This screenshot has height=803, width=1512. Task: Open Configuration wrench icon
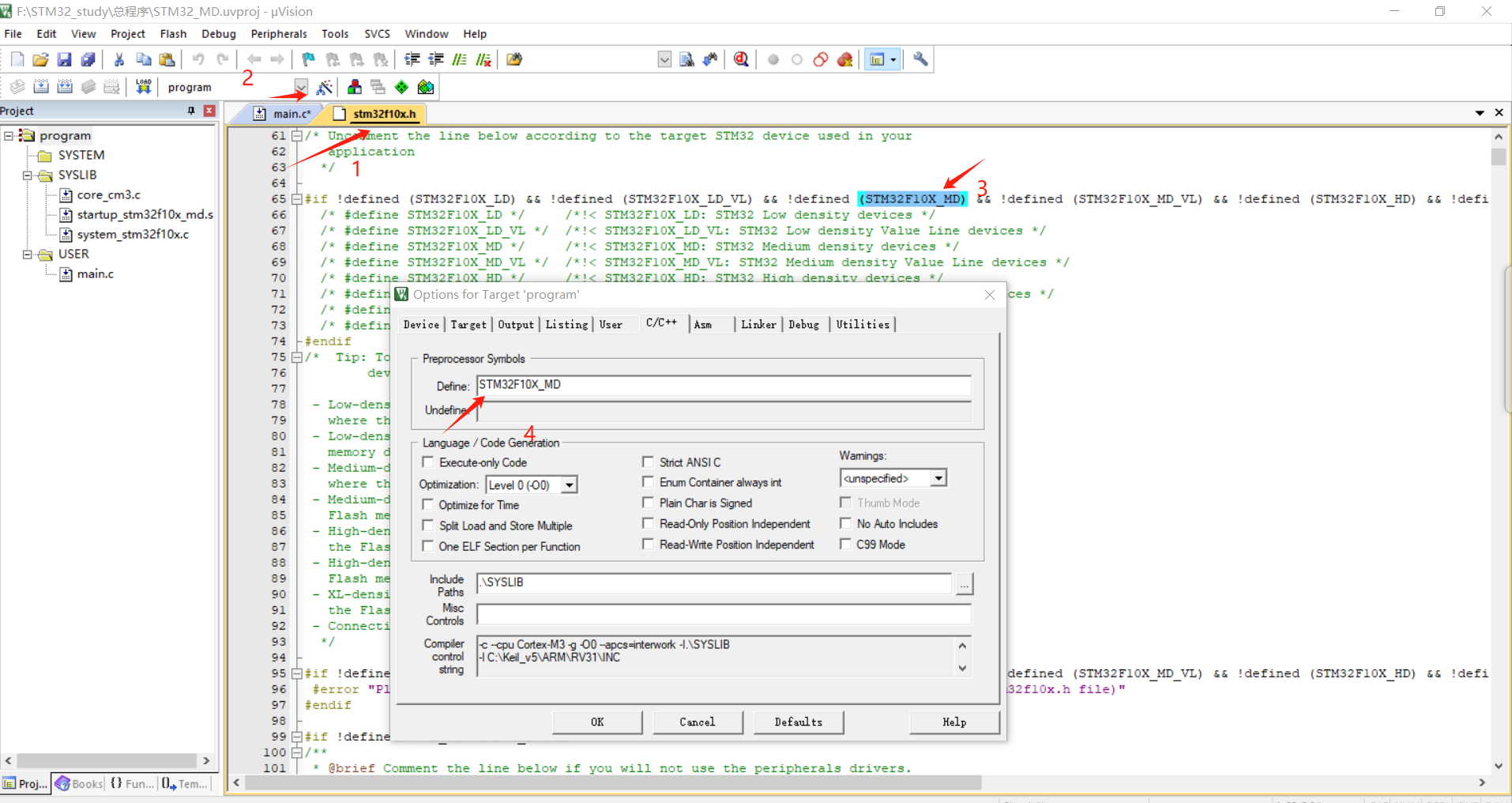click(920, 59)
